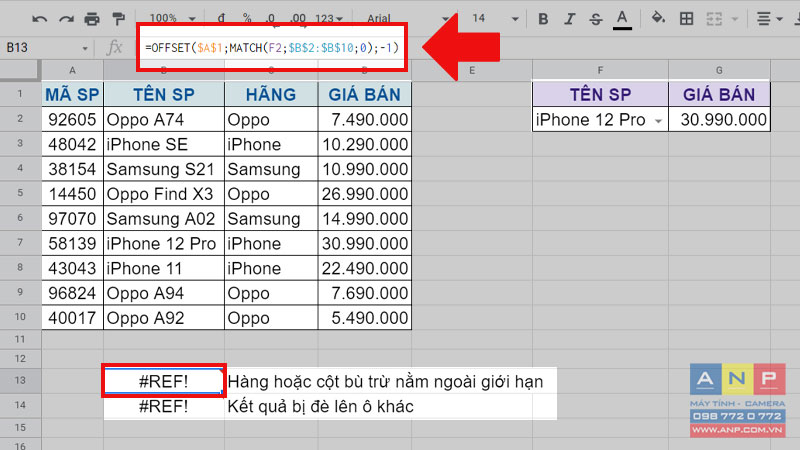Increase decimal places
800x450 pixels.
coord(298,19)
